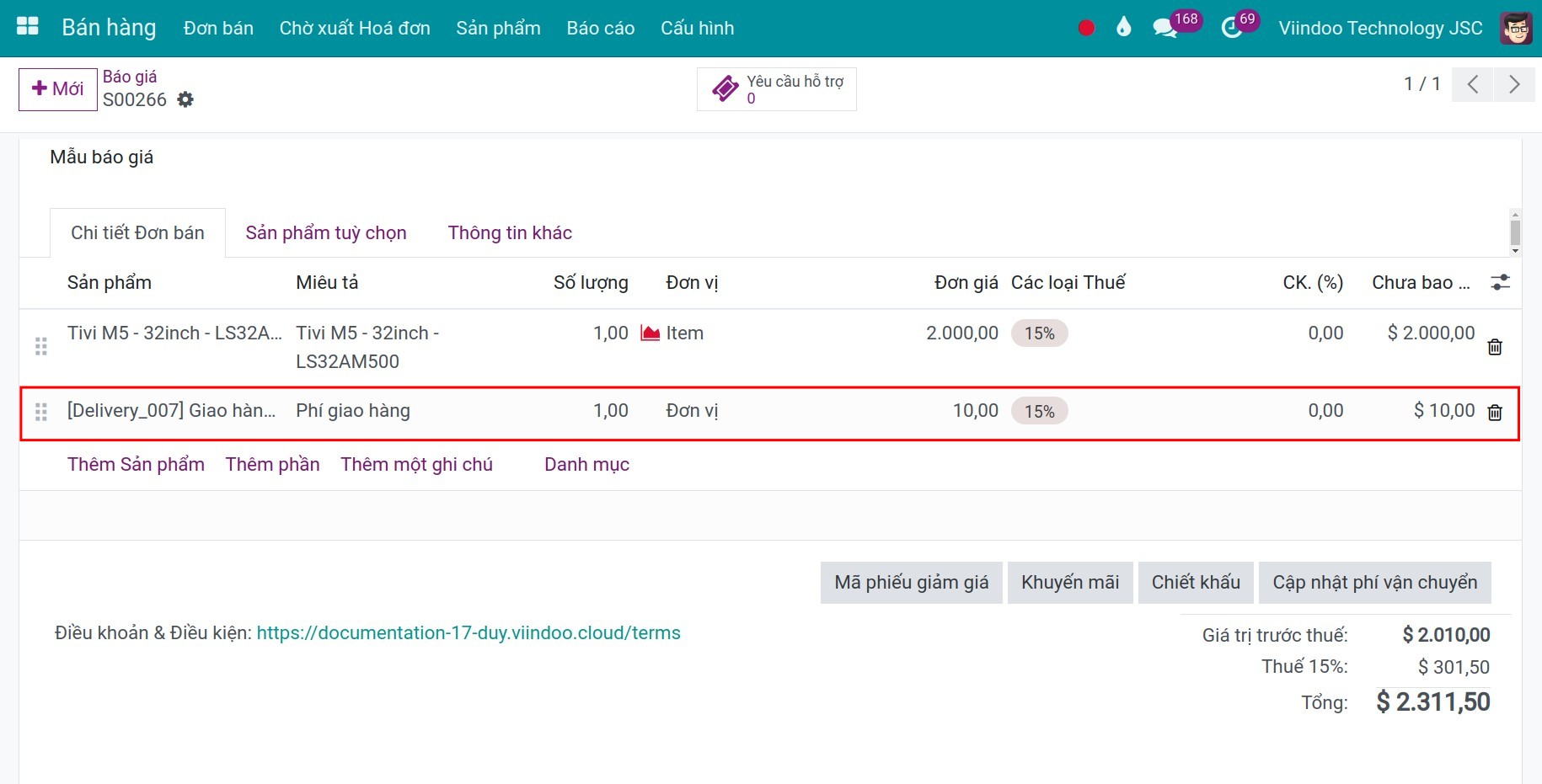Click 15% tax tag on delivery row
The width and height of the screenshot is (1542, 784).
[x=1039, y=412]
